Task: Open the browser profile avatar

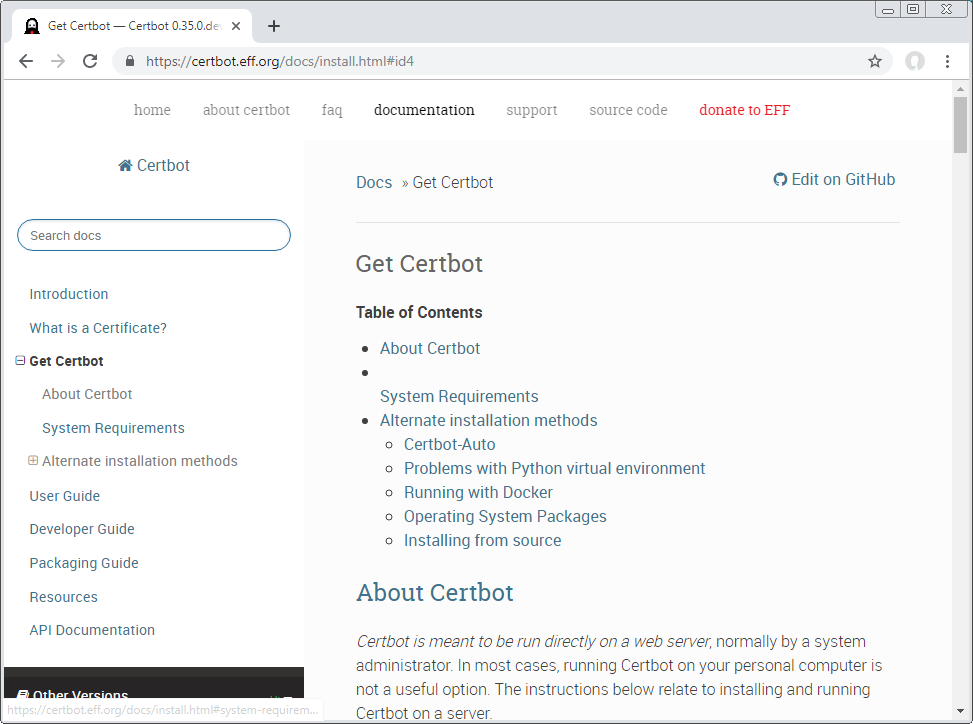Action: coord(915,61)
